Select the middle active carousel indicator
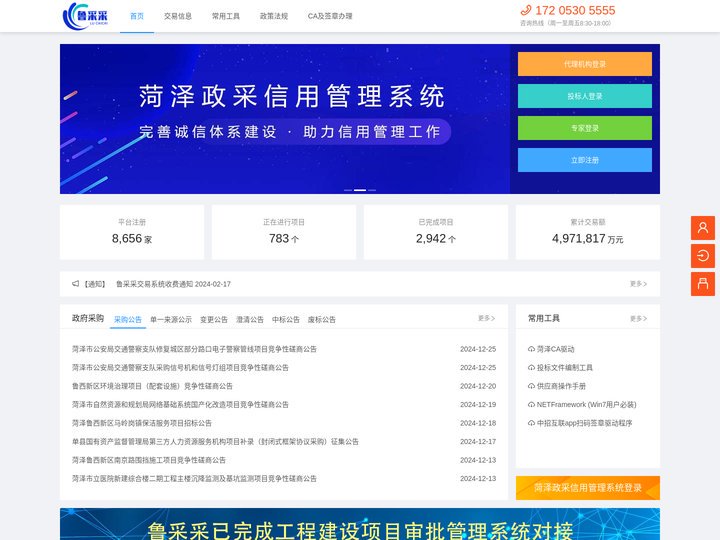The width and height of the screenshot is (720, 540). point(360,190)
